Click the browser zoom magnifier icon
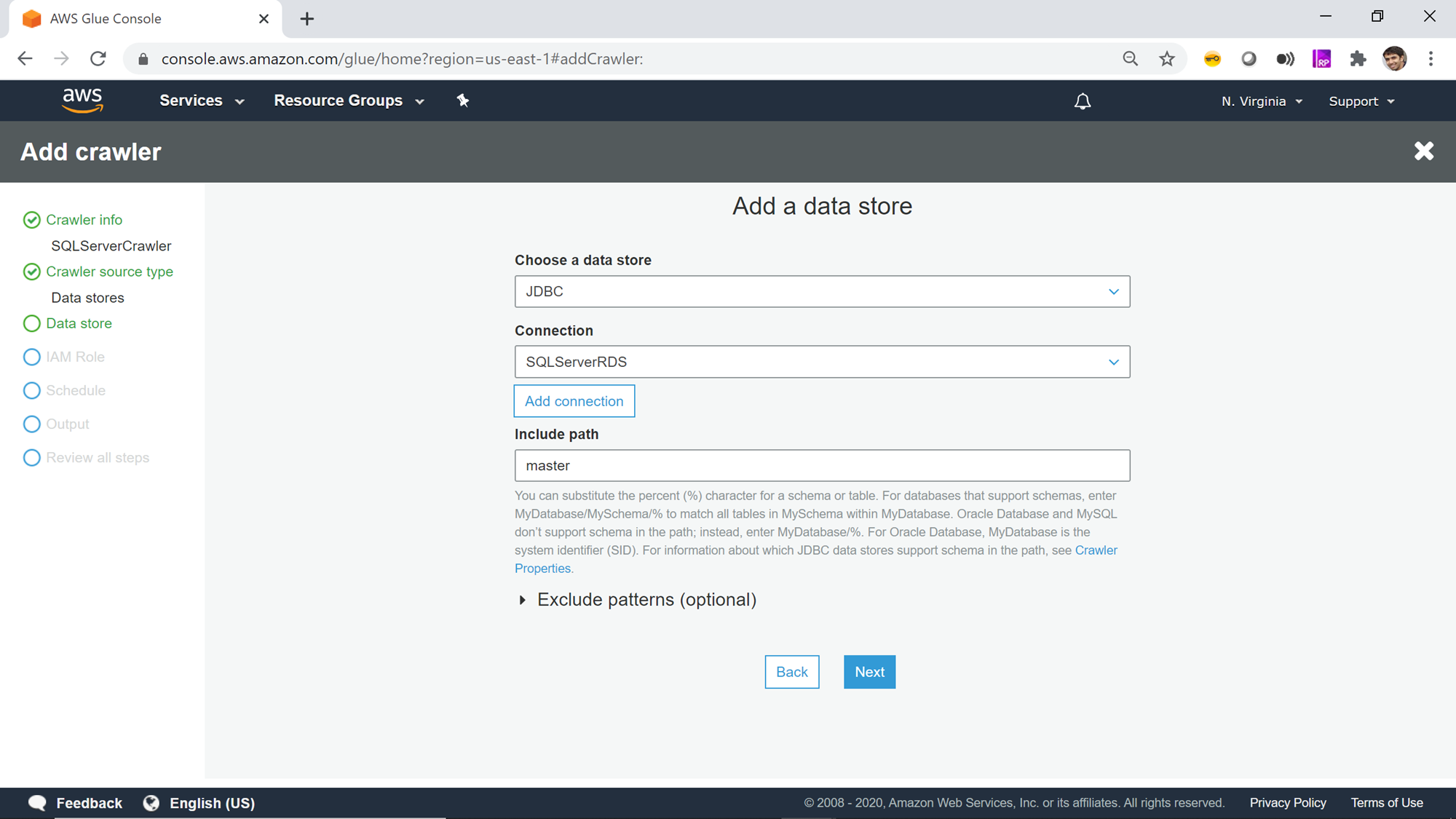The height and width of the screenshot is (819, 1456). tap(1130, 59)
